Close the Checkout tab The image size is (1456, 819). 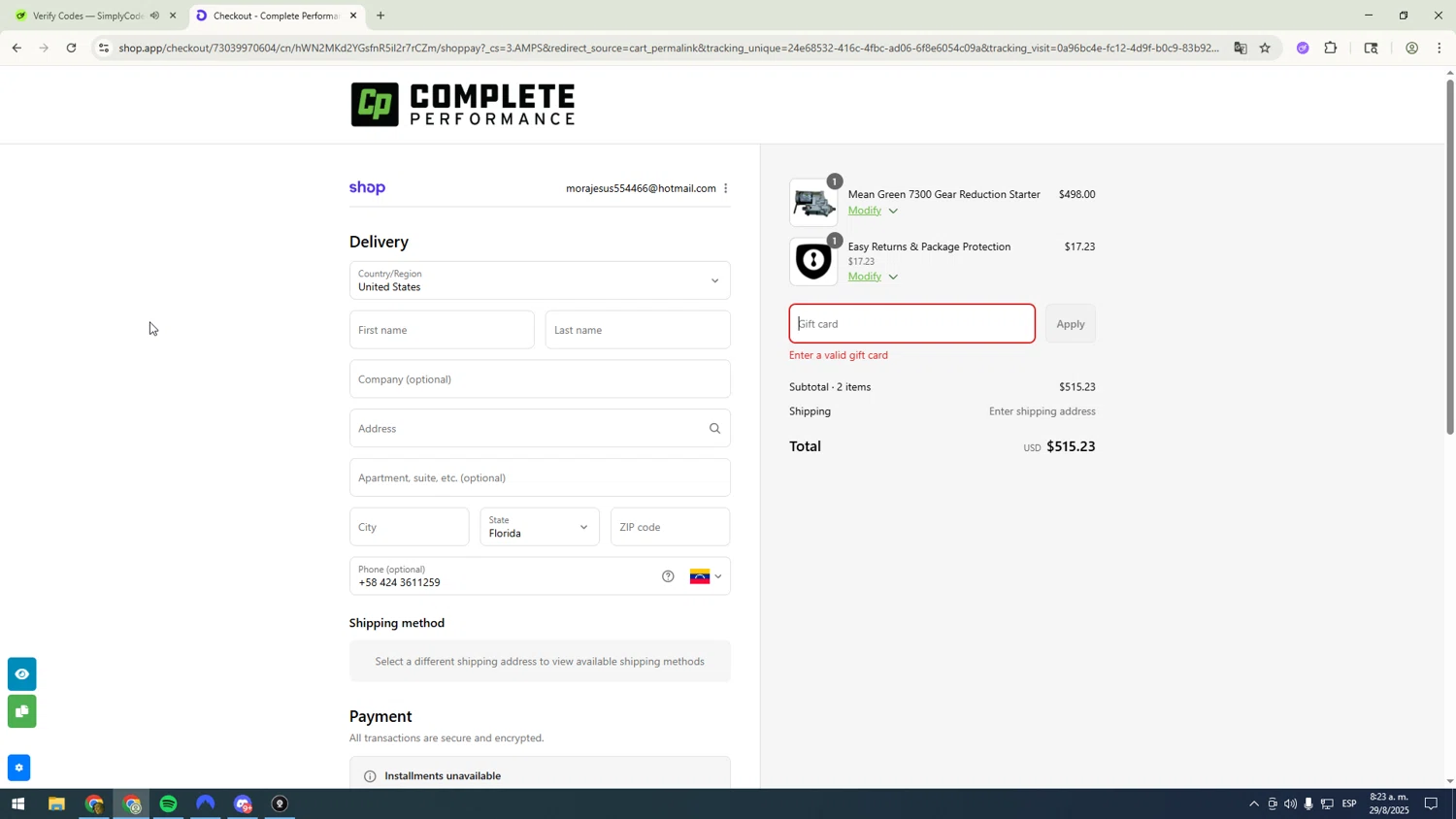[x=353, y=16]
